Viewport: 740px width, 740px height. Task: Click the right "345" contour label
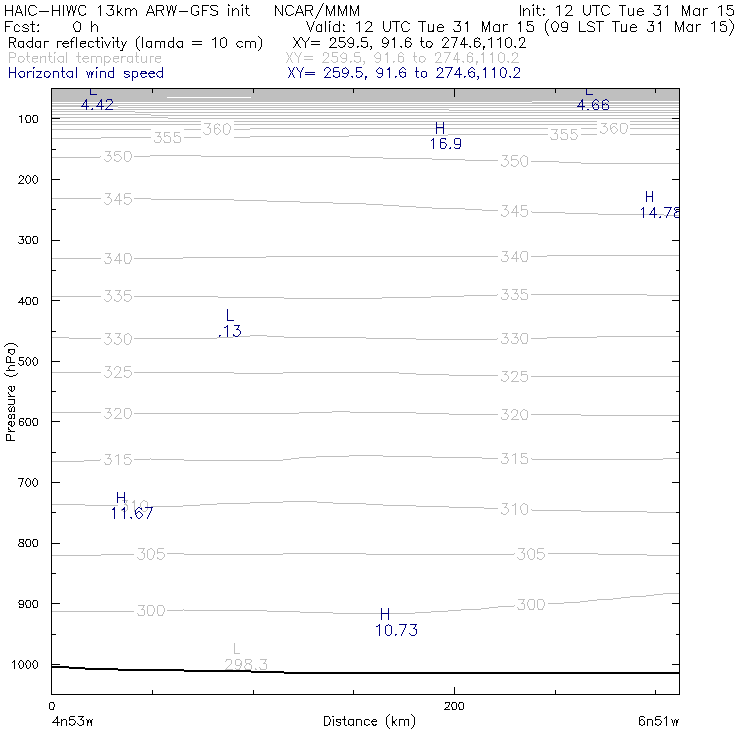tap(514, 211)
